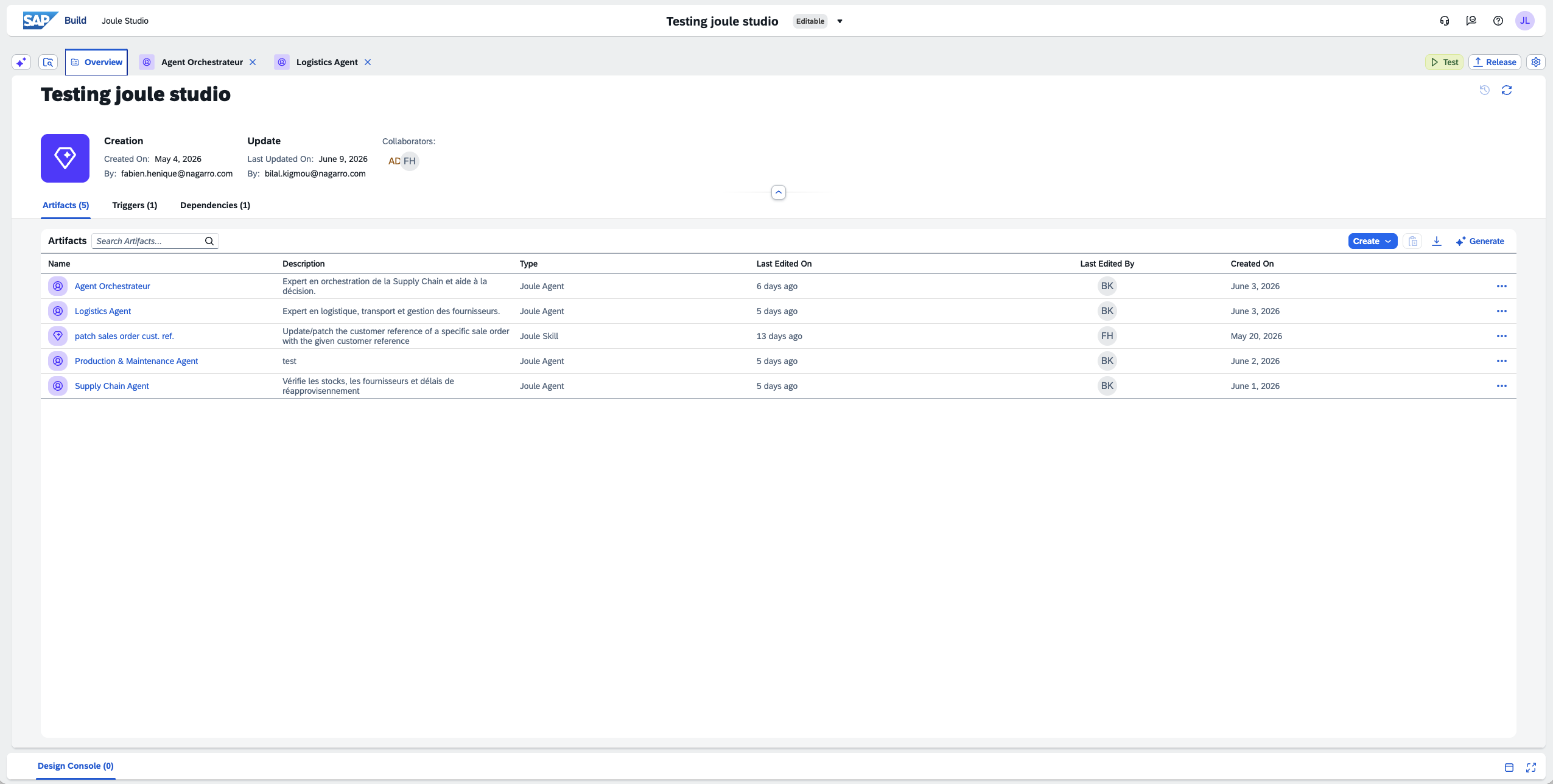Open the Create dropdown button

pos(1373,241)
